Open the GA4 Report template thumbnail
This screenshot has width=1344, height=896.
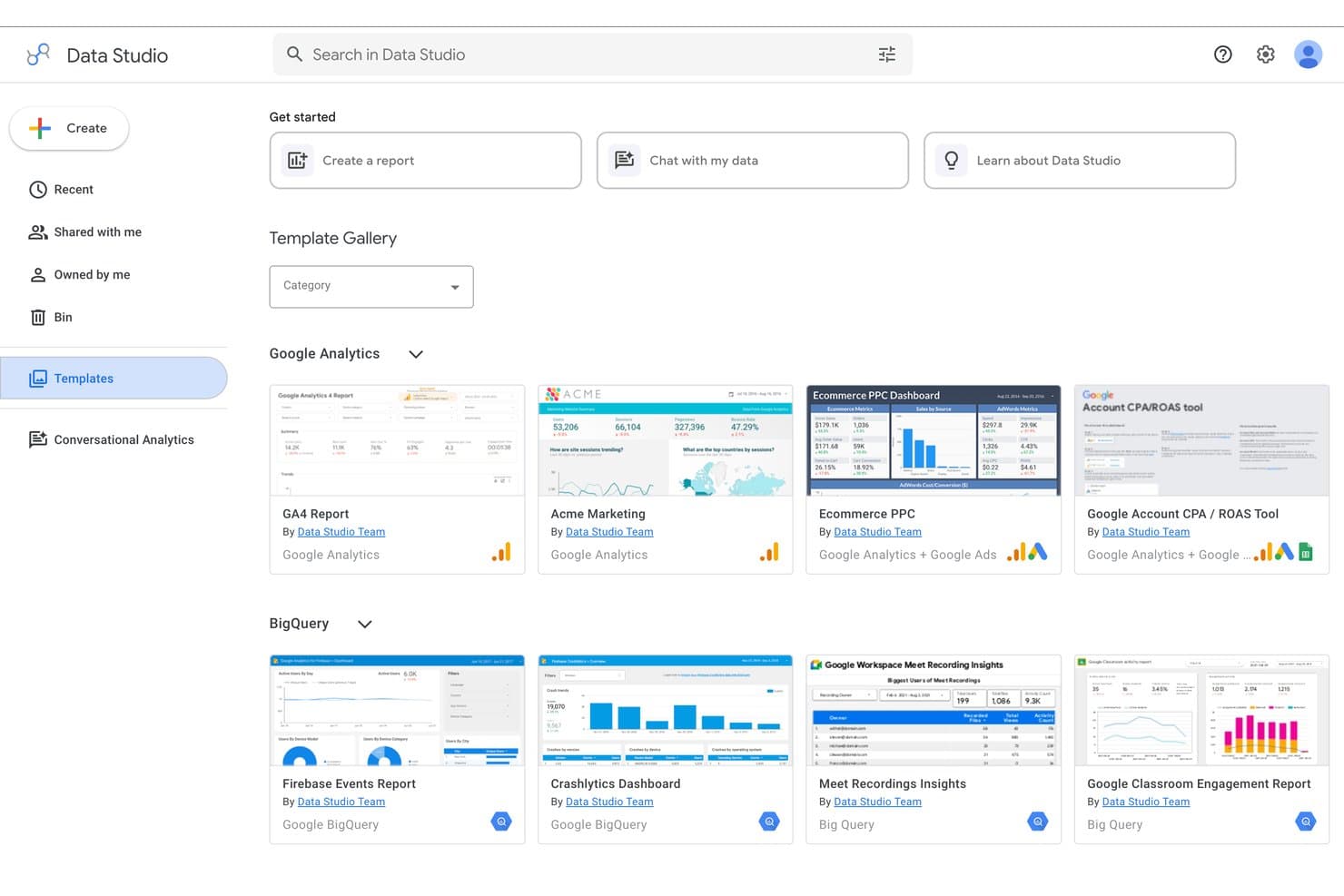point(397,440)
